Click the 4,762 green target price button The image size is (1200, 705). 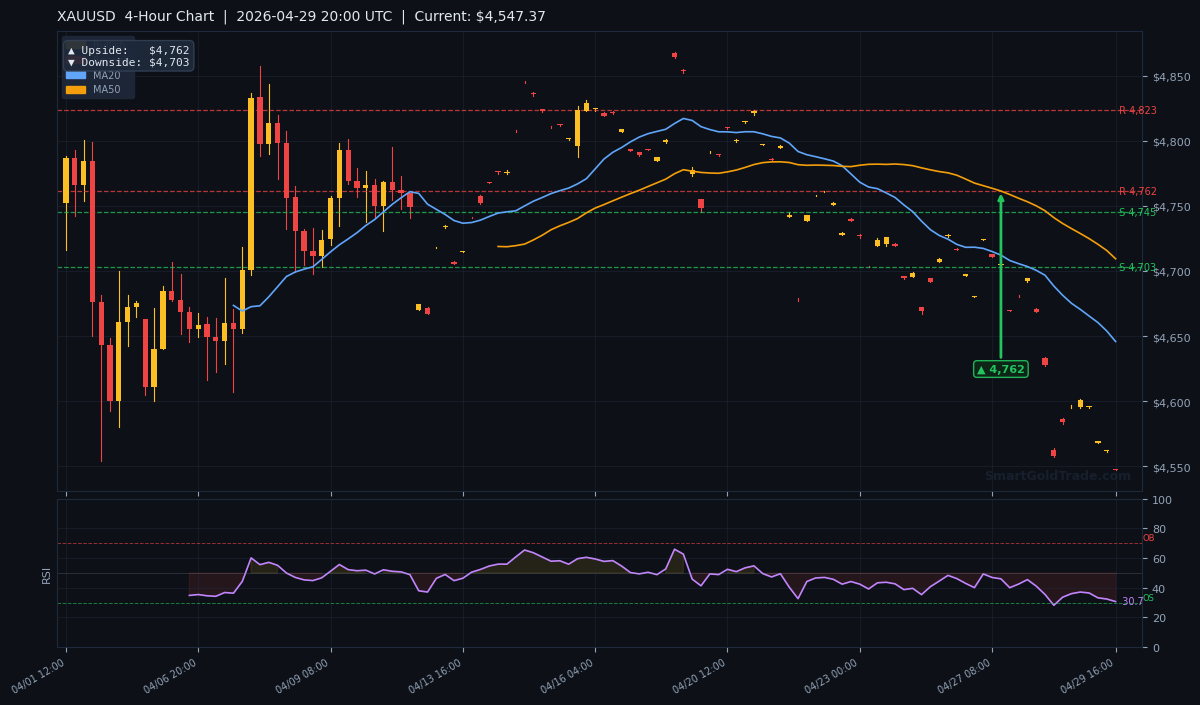coord(1001,369)
